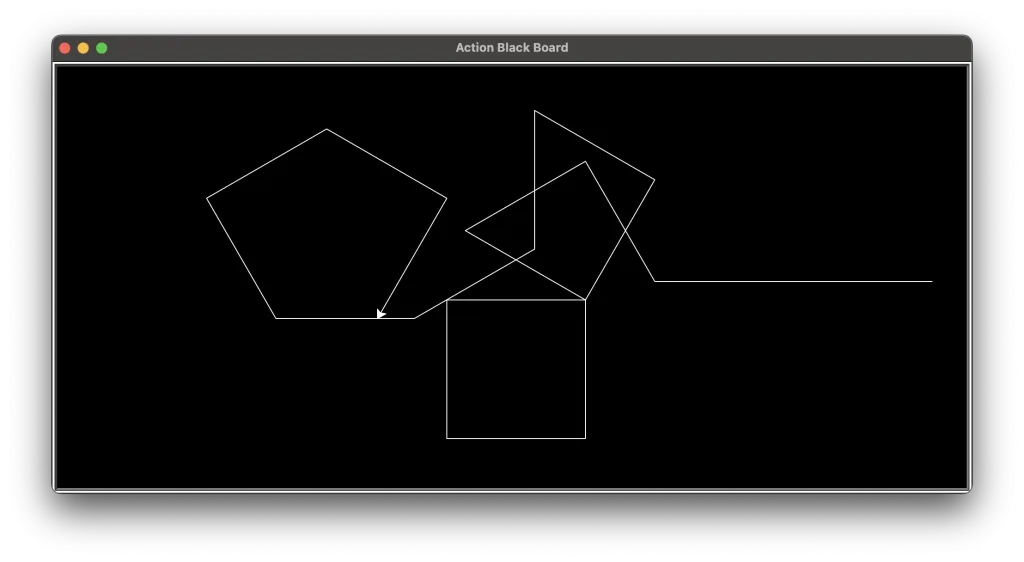Click the bottom-left vertex of the pentagon

point(276,318)
